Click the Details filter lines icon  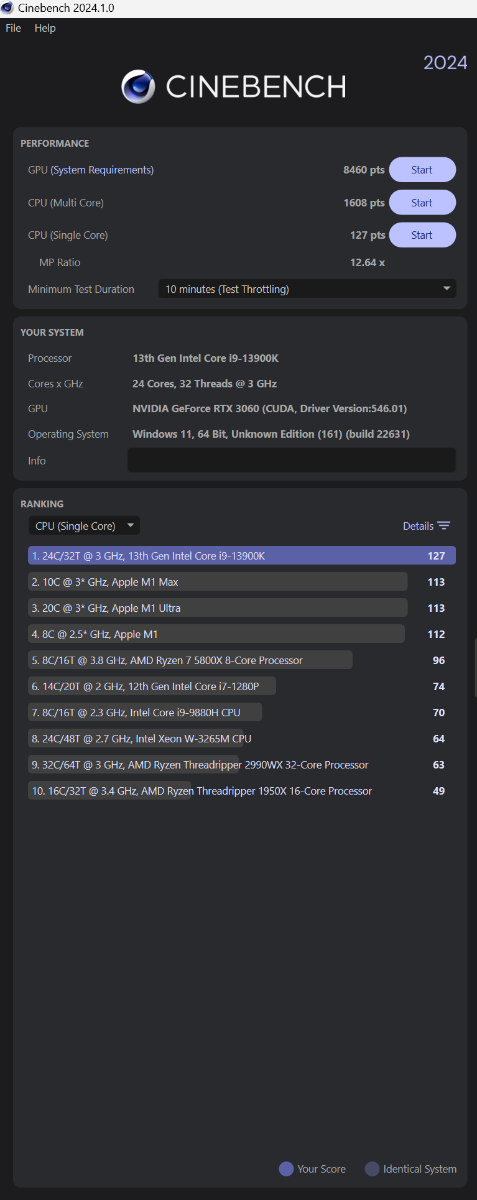click(443, 526)
